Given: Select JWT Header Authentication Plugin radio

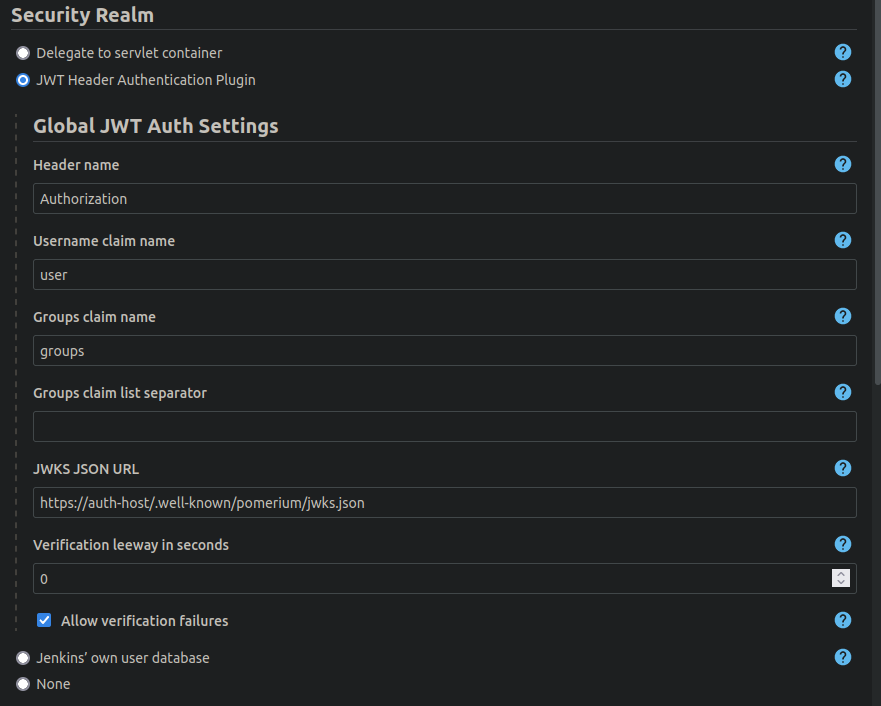Looking at the screenshot, I should (23, 80).
